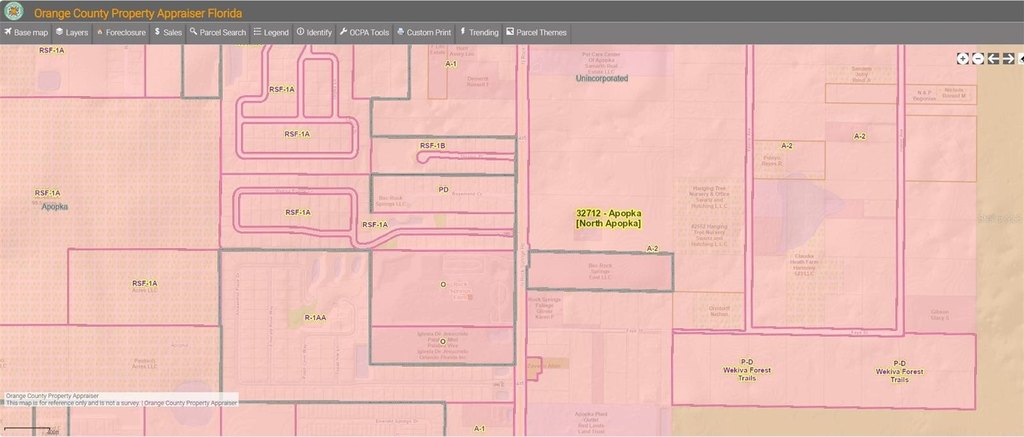Click the PD zoning label
1024x437 pixels.
[x=443, y=189]
